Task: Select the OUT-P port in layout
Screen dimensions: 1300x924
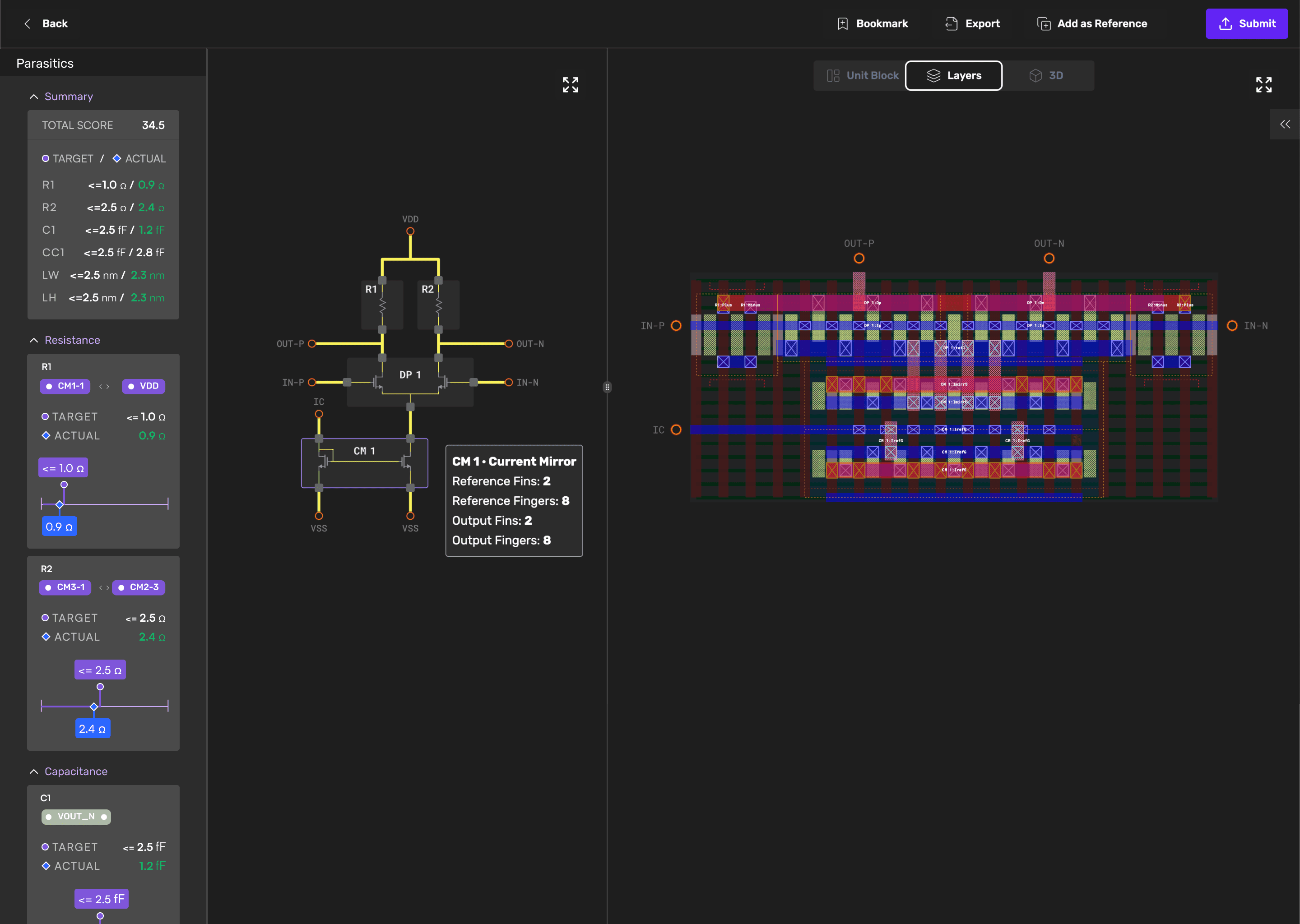Action: [x=859, y=259]
